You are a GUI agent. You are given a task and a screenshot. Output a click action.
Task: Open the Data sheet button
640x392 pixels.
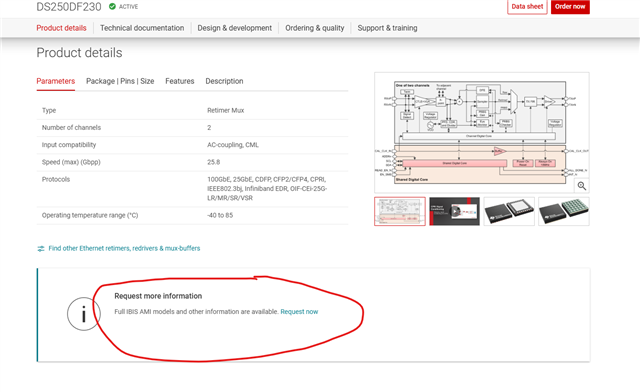click(527, 7)
